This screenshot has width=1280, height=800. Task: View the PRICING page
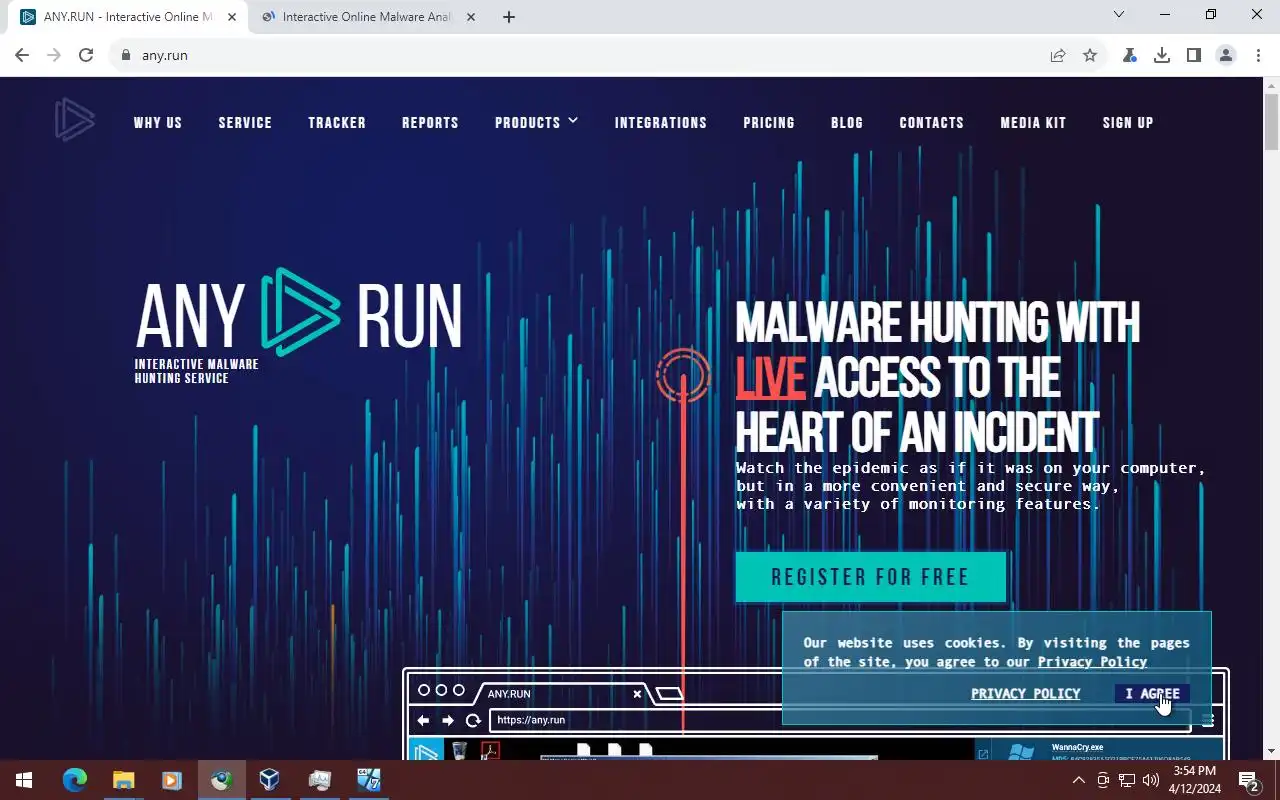(x=769, y=123)
